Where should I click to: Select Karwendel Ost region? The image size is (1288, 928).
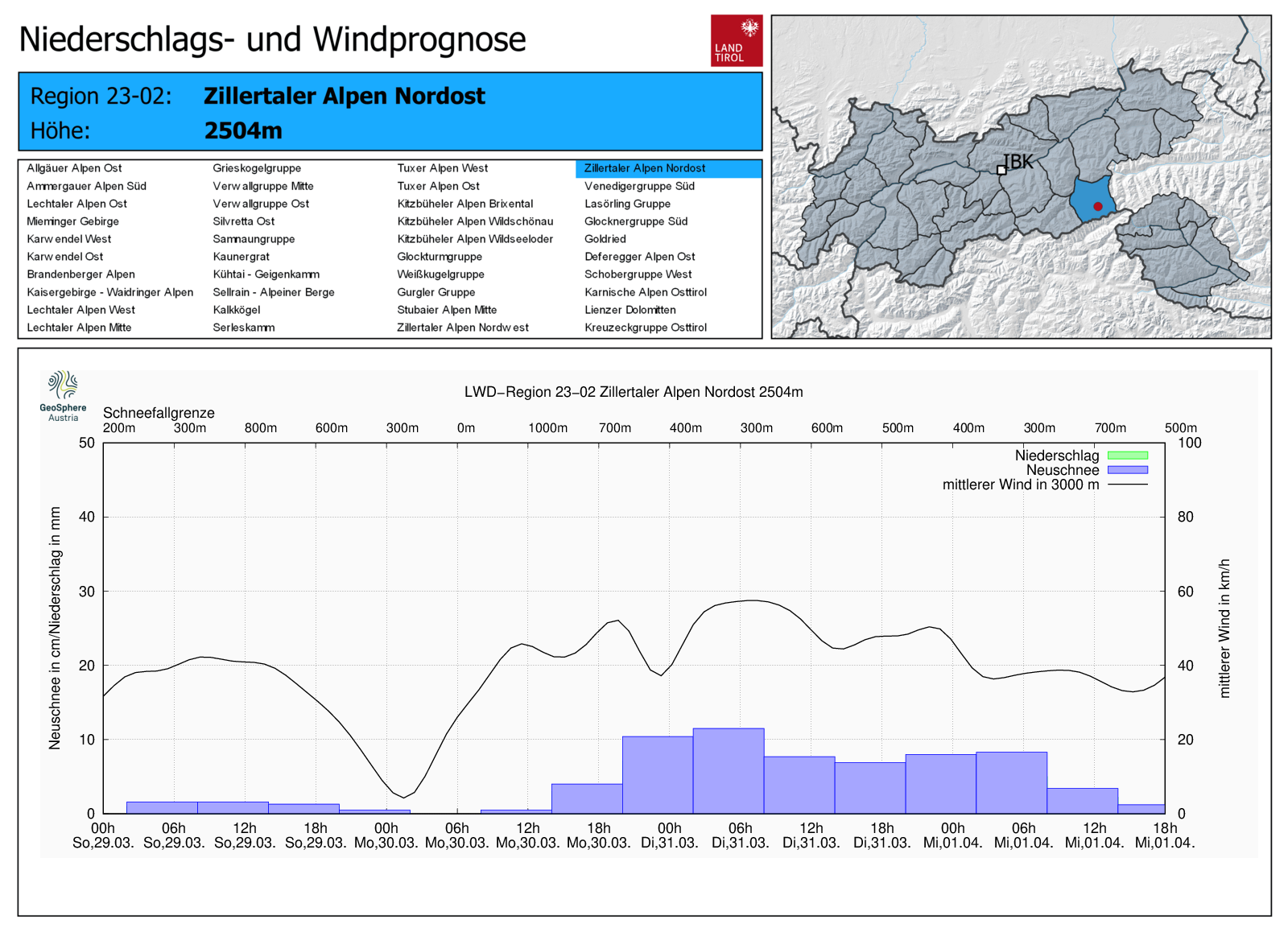click(64, 257)
